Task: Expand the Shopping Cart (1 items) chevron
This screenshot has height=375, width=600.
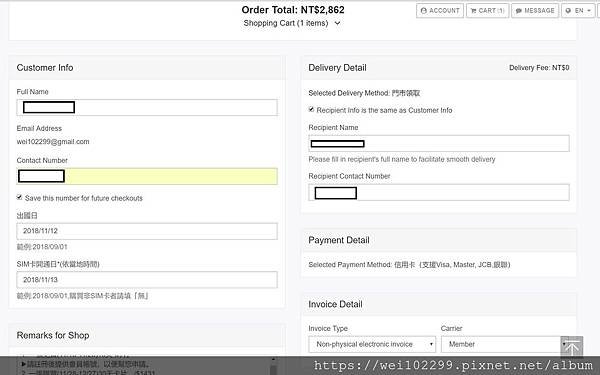Action: point(338,23)
